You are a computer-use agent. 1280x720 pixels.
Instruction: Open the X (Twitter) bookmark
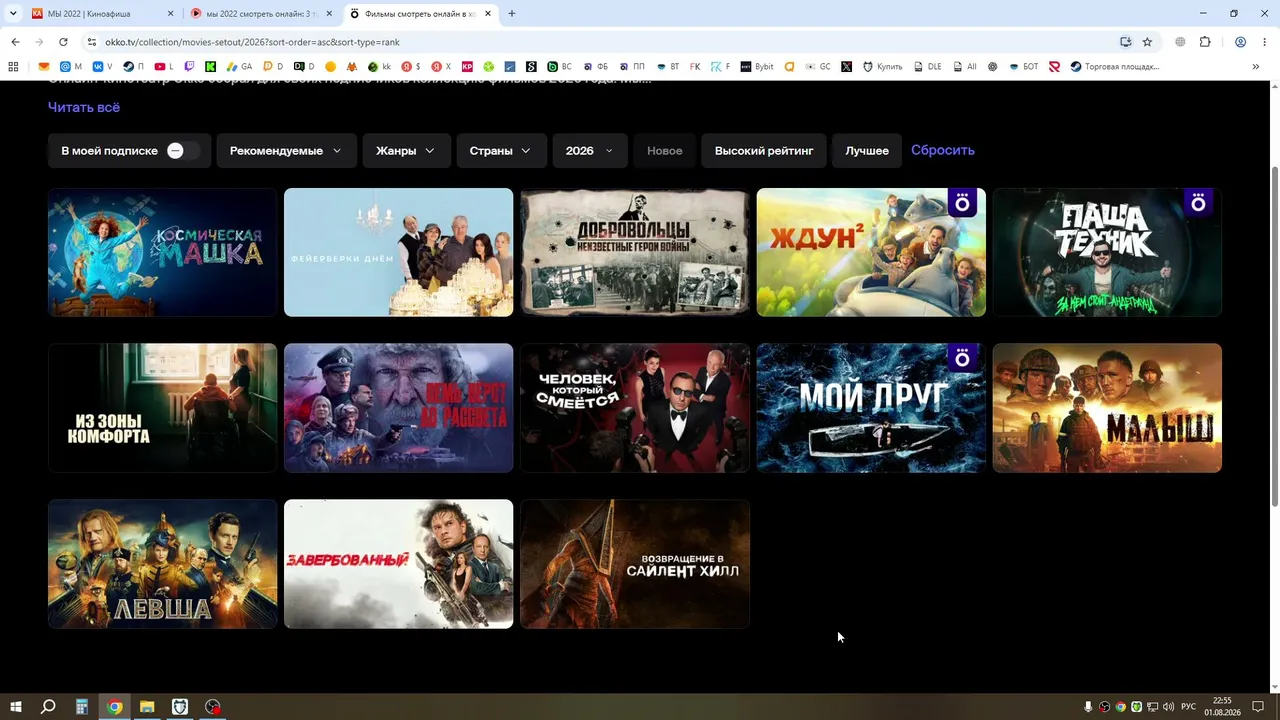[846, 67]
